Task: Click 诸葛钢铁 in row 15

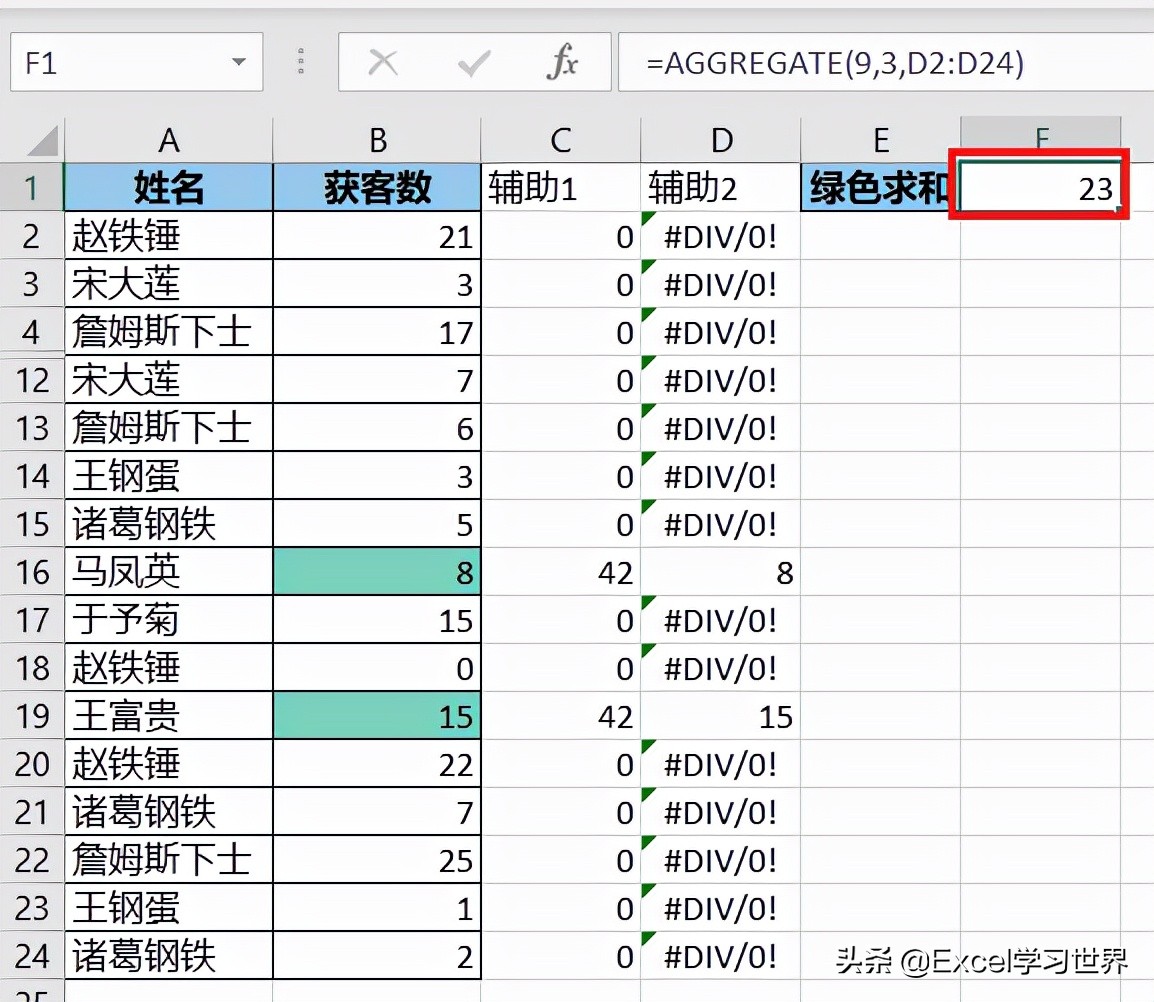Action: click(x=169, y=524)
